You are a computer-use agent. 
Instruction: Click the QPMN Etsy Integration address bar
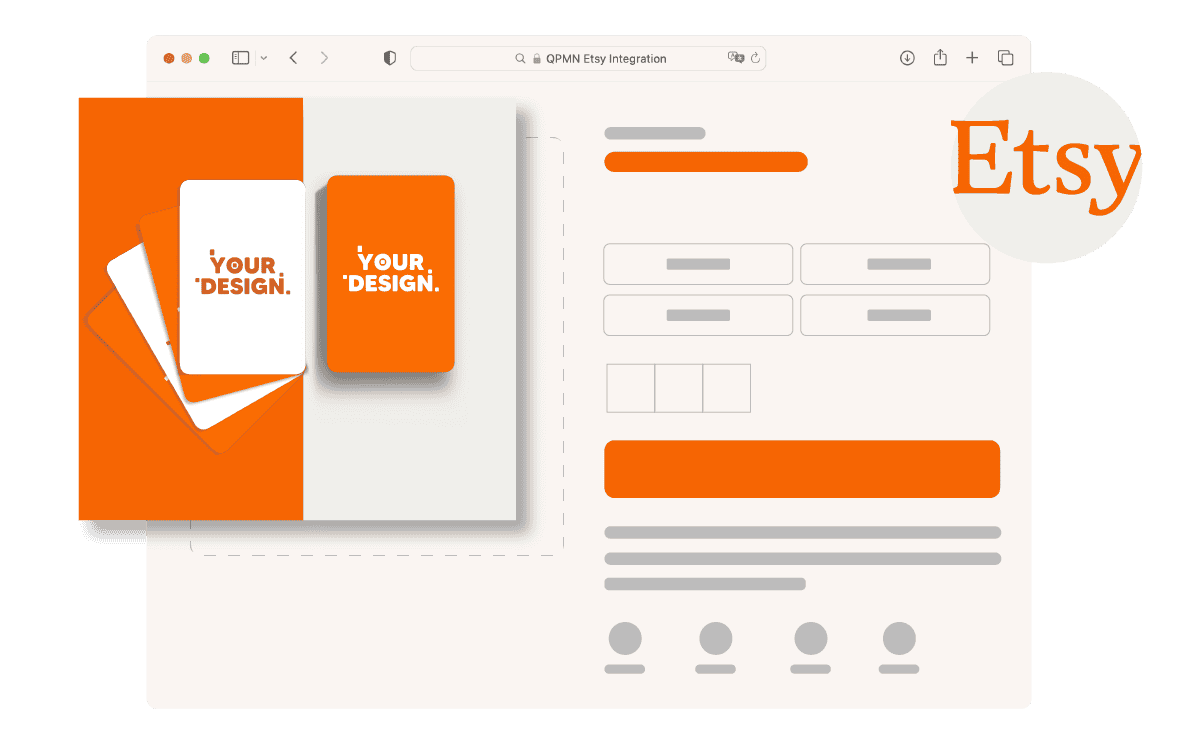coord(600,58)
